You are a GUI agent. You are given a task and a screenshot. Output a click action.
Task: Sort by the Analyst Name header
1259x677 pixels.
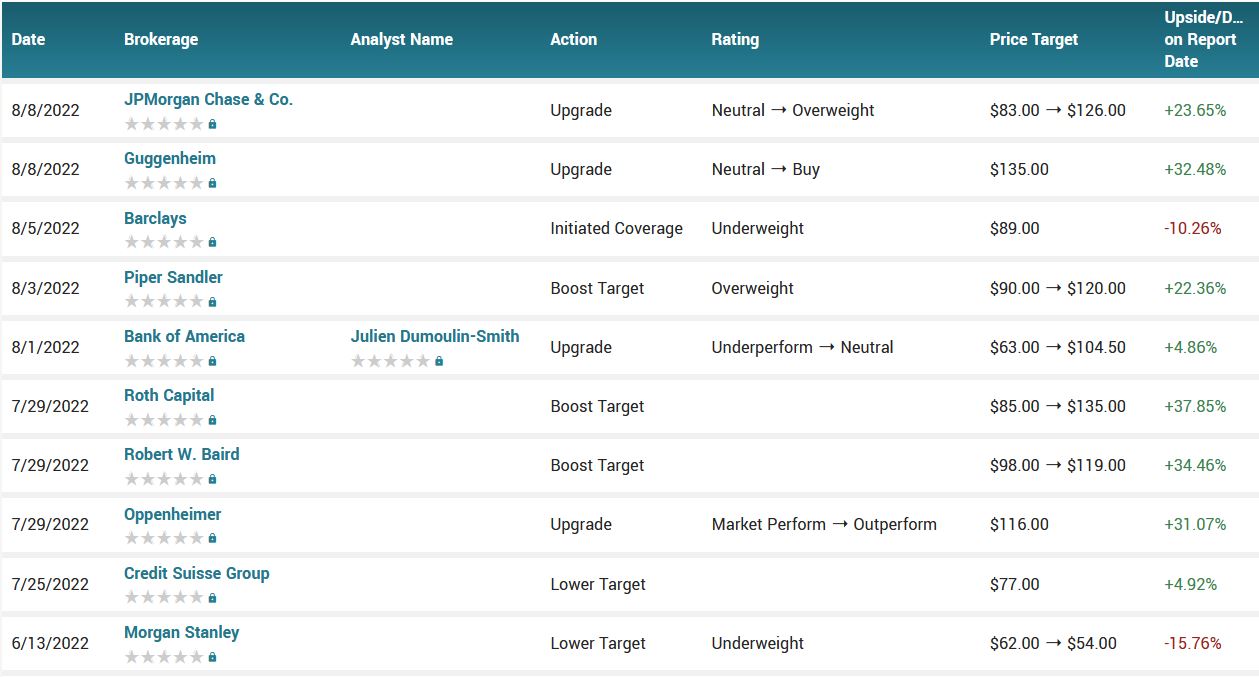click(402, 40)
